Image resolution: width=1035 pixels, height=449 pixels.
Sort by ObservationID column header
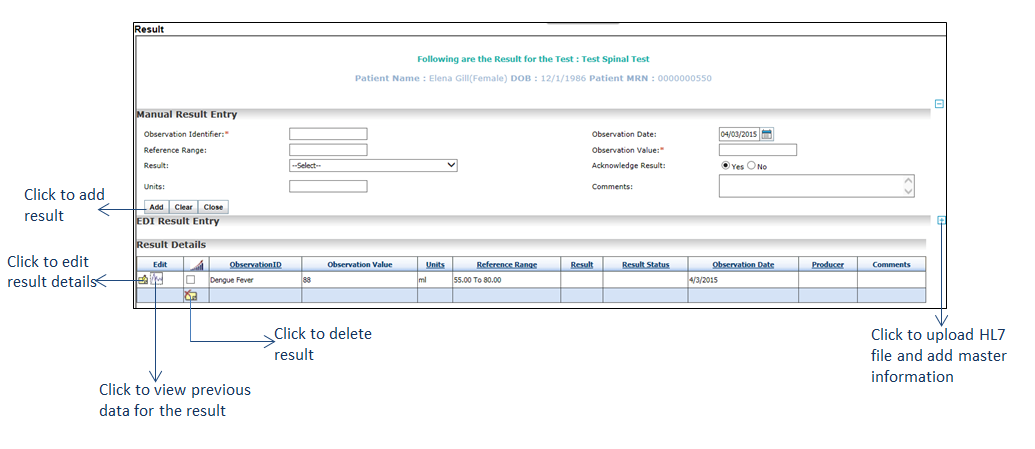coord(255,265)
